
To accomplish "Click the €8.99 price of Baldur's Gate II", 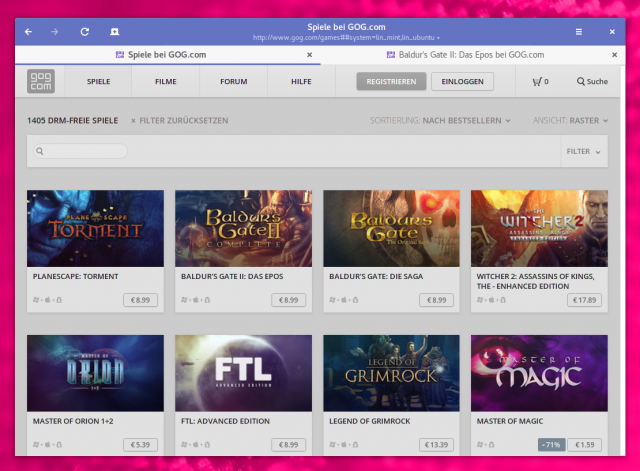I will pyautogui.click(x=289, y=300).
